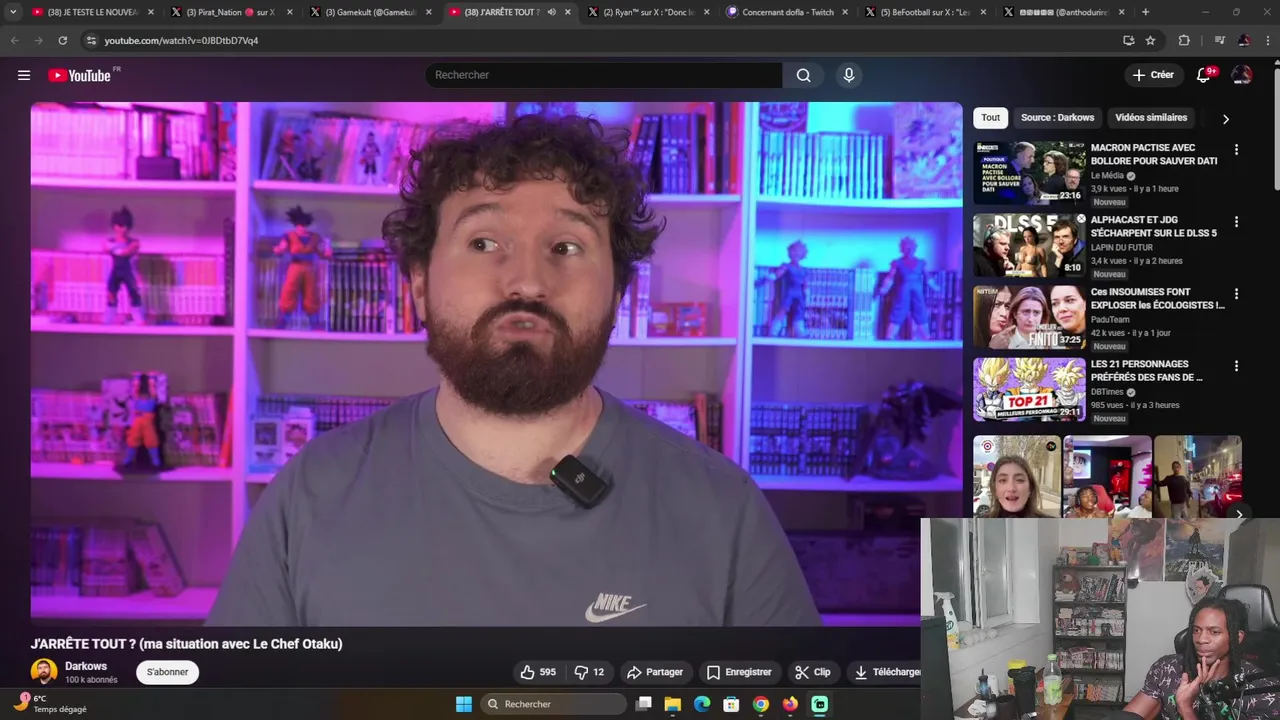Click the search magnifier button

pyautogui.click(x=803, y=75)
